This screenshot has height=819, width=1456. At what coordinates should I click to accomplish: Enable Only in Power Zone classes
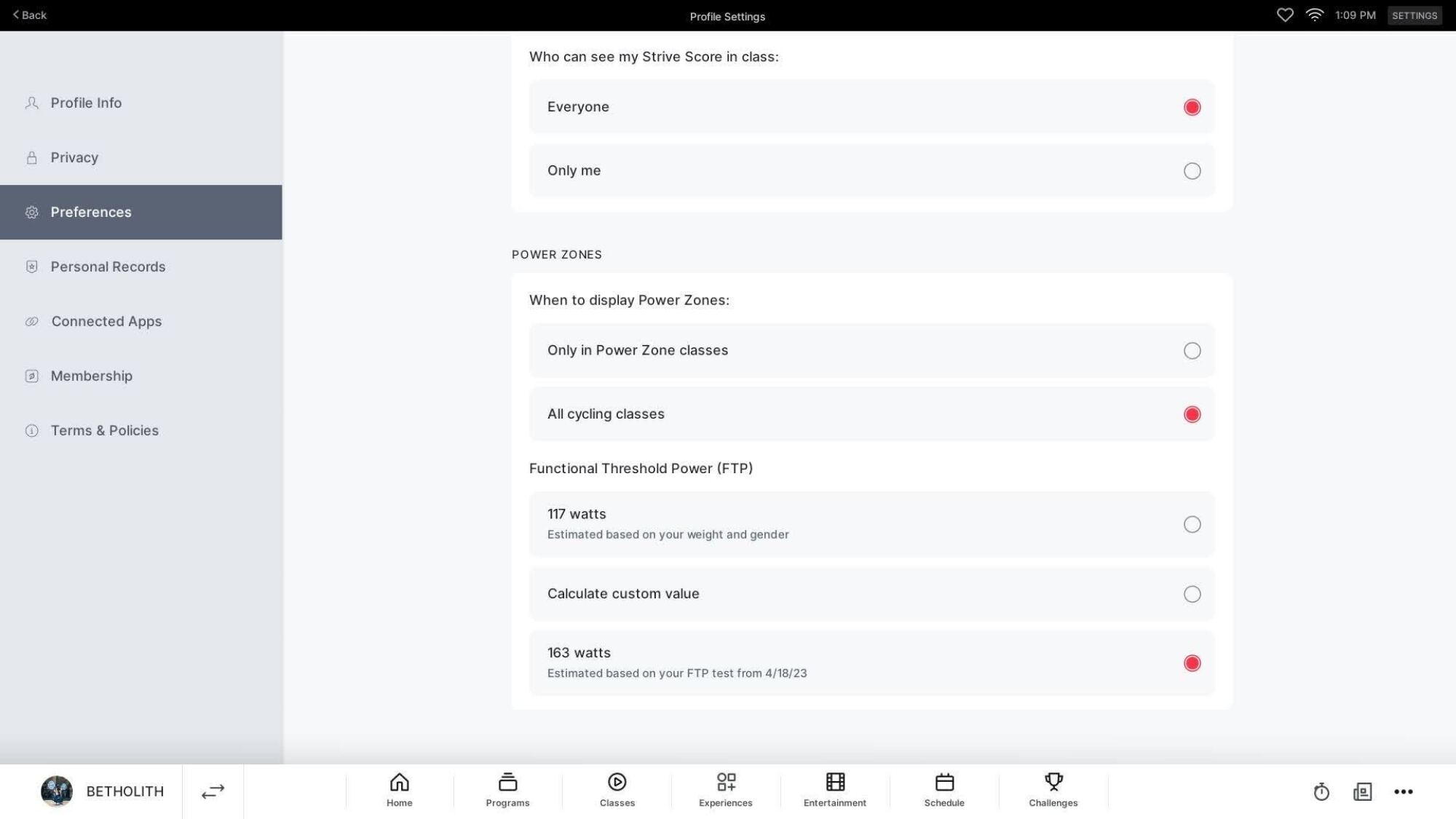[x=1191, y=350]
